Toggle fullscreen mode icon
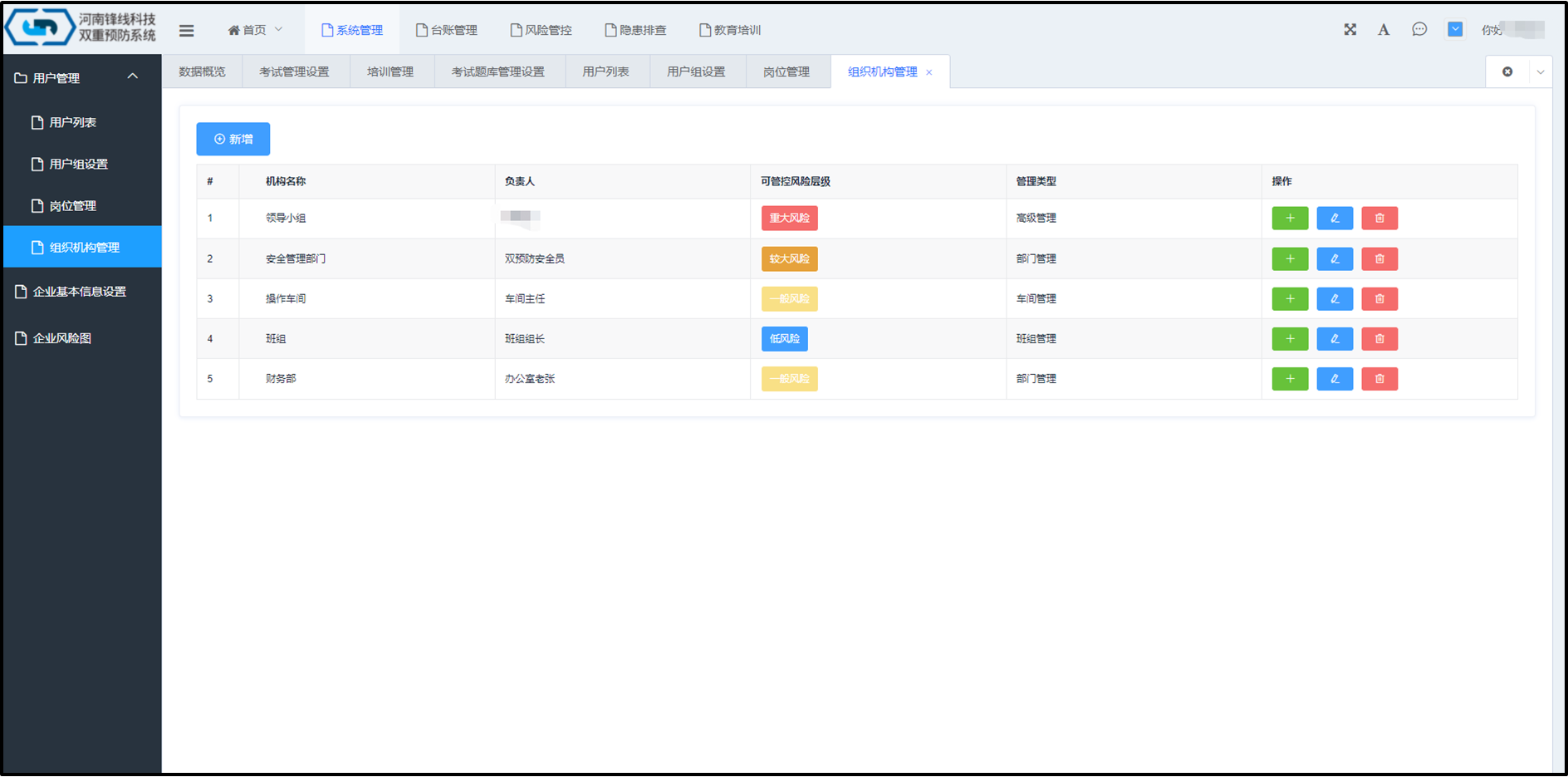This screenshot has width=1568, height=777. coord(1350,30)
